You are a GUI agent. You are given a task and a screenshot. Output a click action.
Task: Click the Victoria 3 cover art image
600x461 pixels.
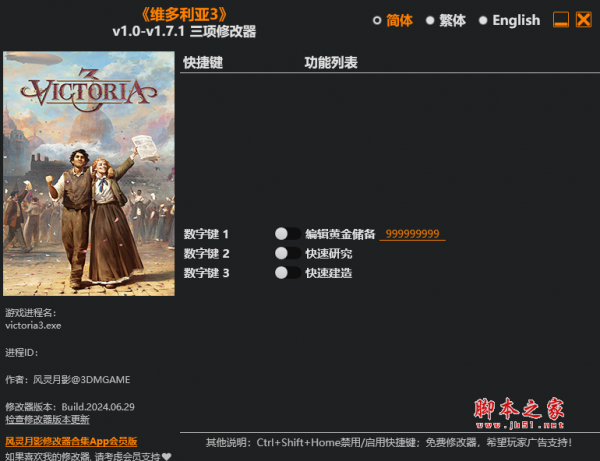[89, 174]
